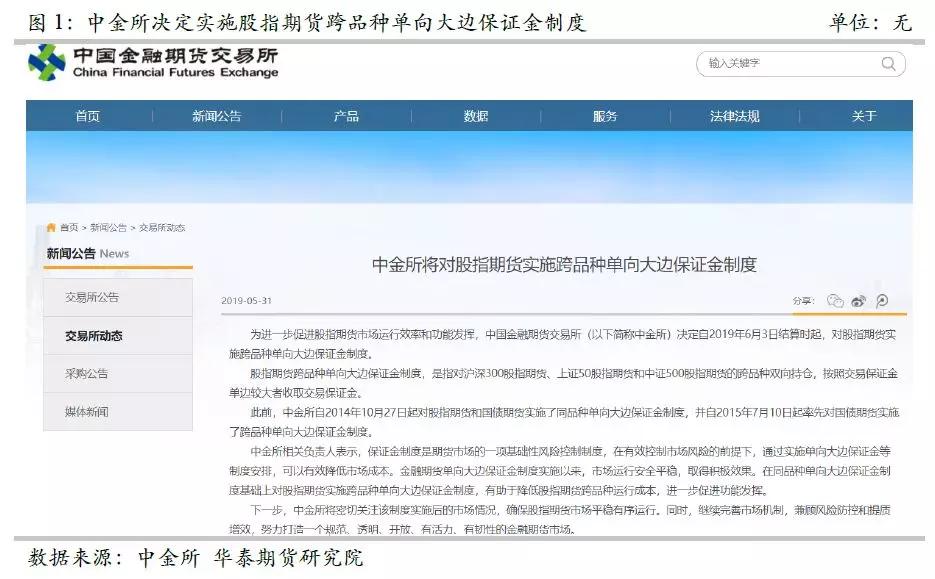935x579 pixels.
Task: Click the home icon in the breadcrumb
Action: coord(52,227)
